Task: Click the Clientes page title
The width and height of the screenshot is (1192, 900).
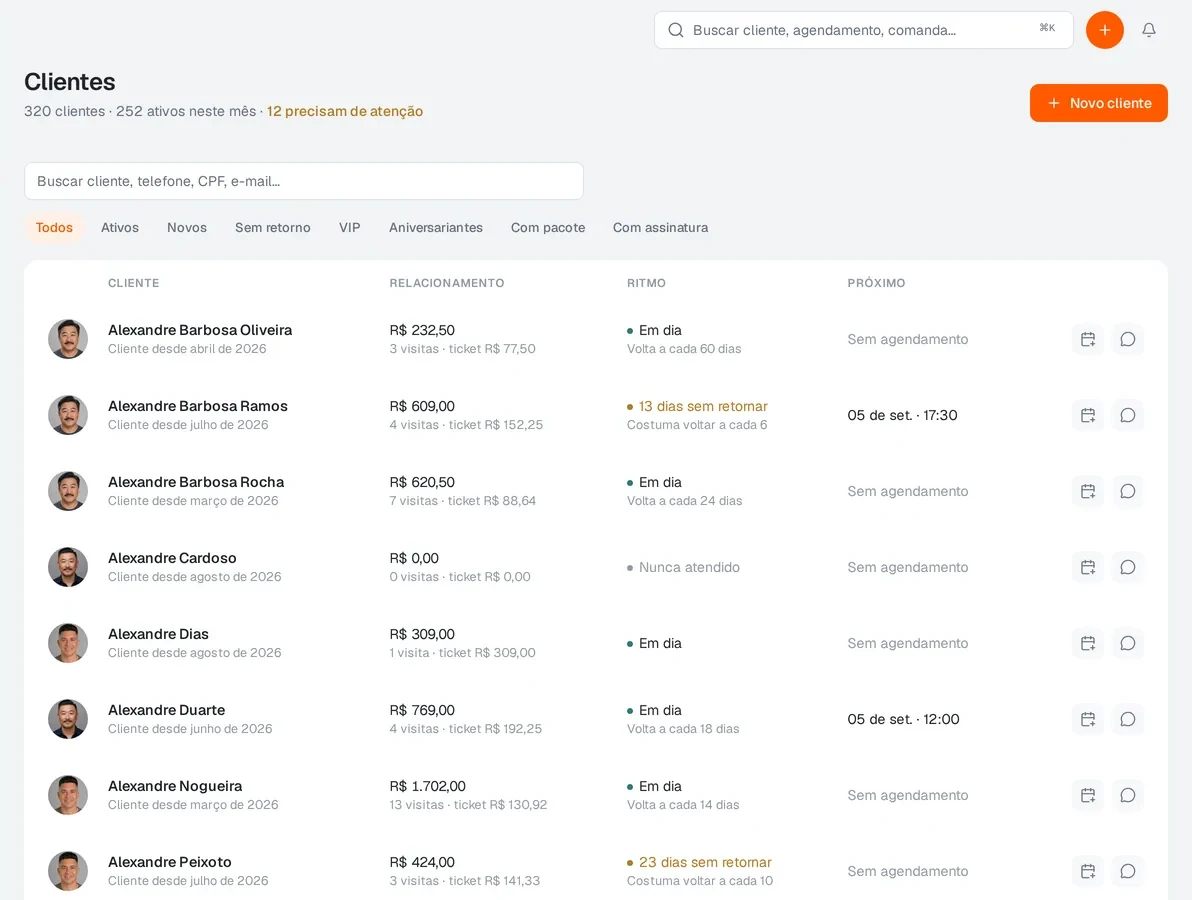Action: [x=70, y=81]
